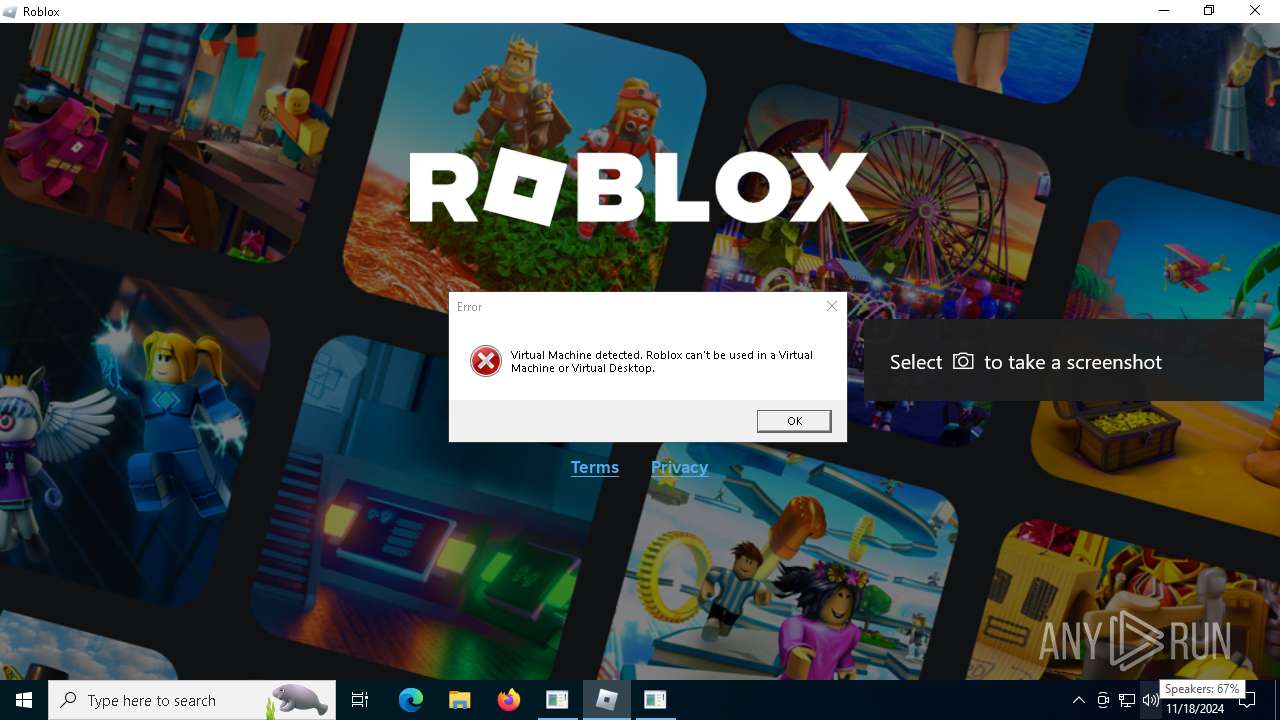Click the Meet Now tray icon
The image size is (1280, 720).
(x=1103, y=700)
